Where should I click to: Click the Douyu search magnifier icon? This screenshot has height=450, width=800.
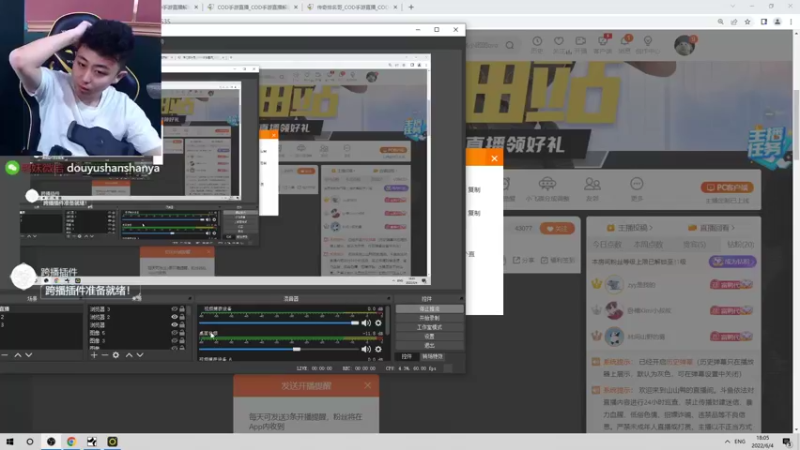pos(510,45)
